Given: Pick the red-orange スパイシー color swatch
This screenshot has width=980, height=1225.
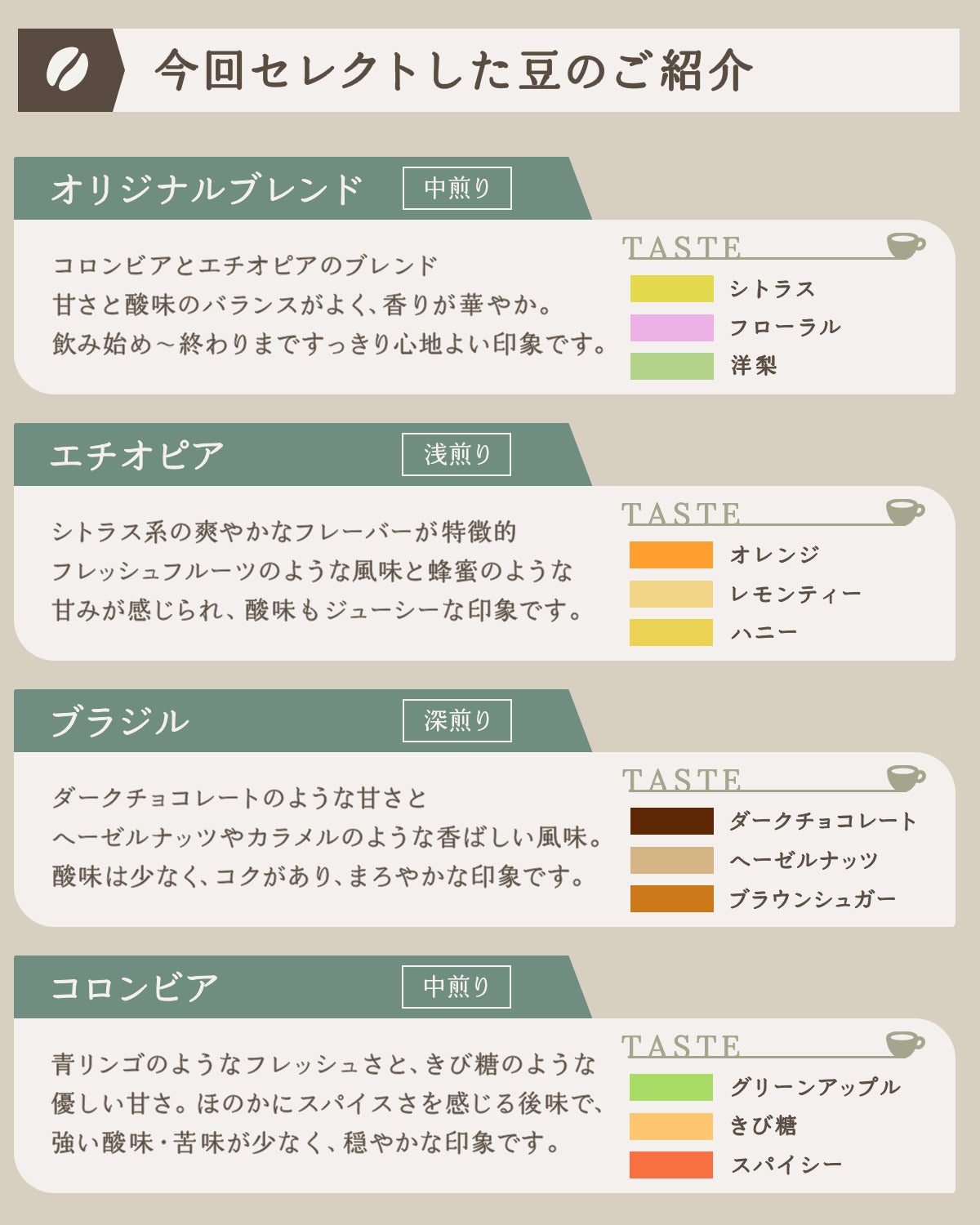Looking at the screenshot, I should [671, 1165].
